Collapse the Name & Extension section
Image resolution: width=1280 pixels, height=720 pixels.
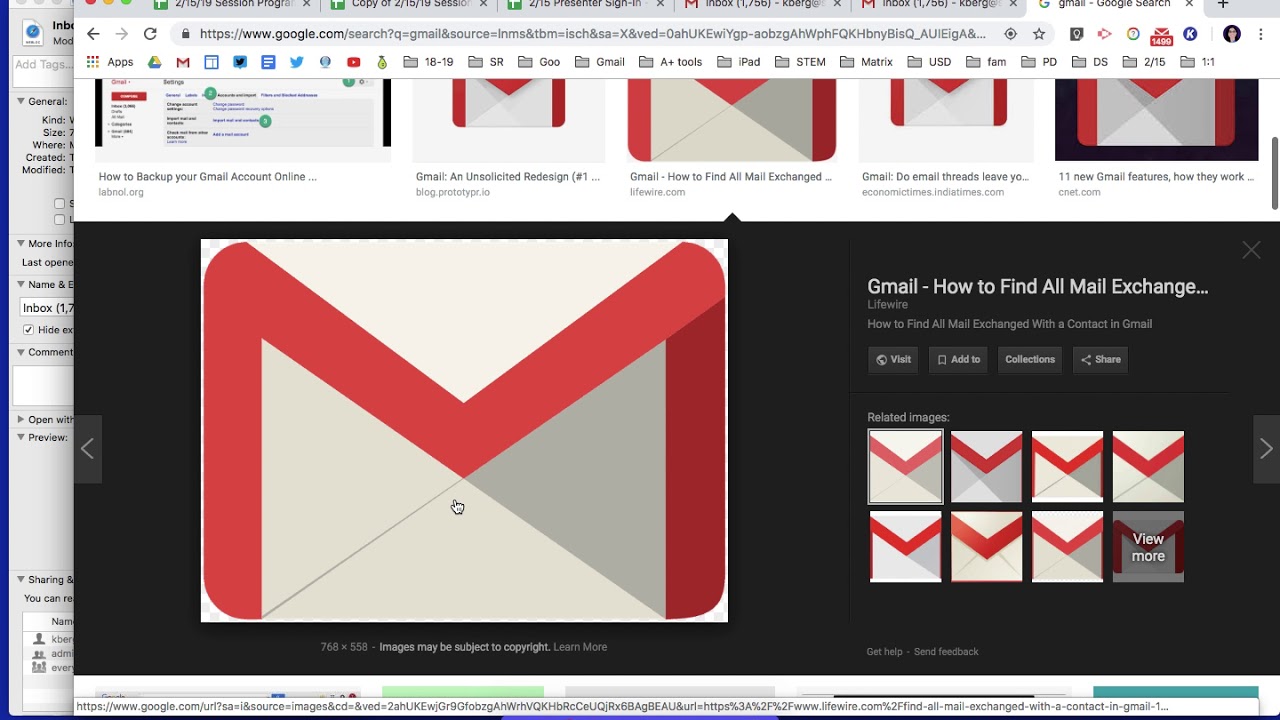tap(20, 284)
